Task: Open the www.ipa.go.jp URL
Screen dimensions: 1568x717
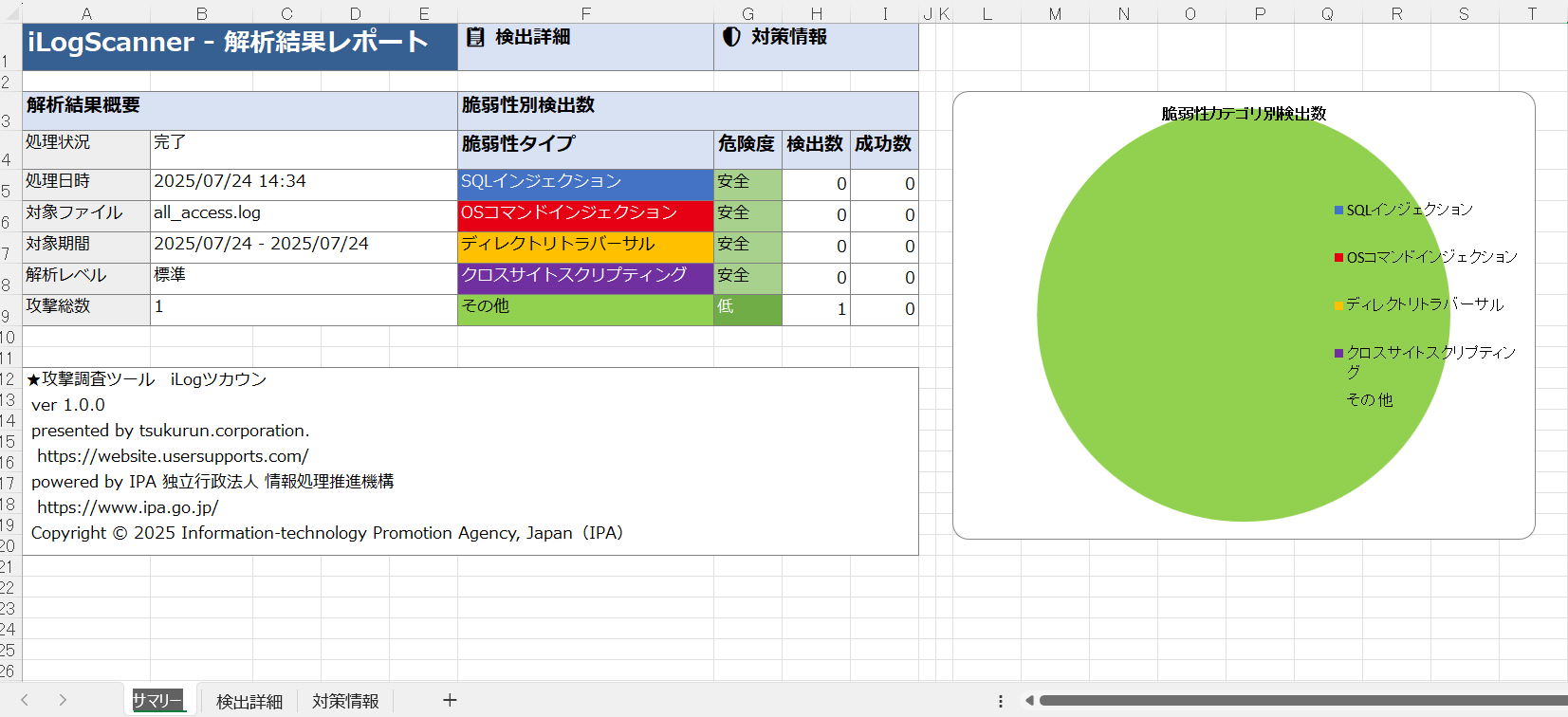Action: pos(128,507)
